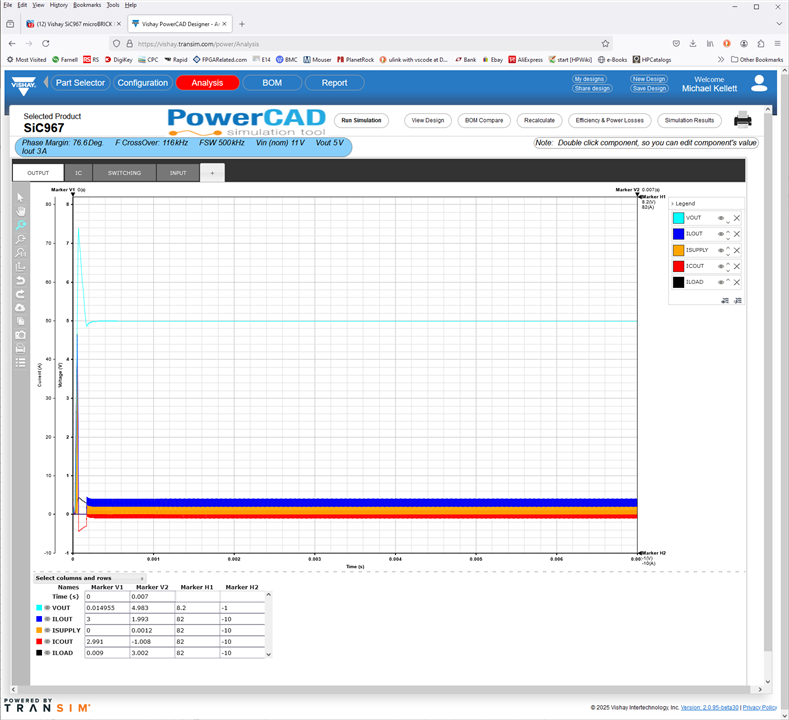Open the browser tab list dropdown arrow

[779, 24]
